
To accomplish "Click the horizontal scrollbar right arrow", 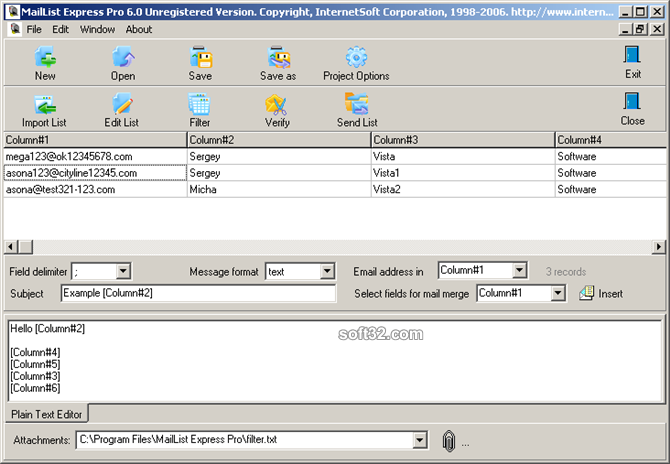I will [x=658, y=247].
